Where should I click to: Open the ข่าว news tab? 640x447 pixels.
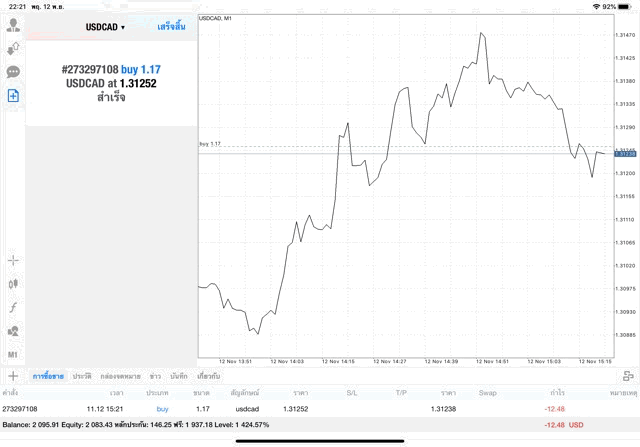(155, 376)
